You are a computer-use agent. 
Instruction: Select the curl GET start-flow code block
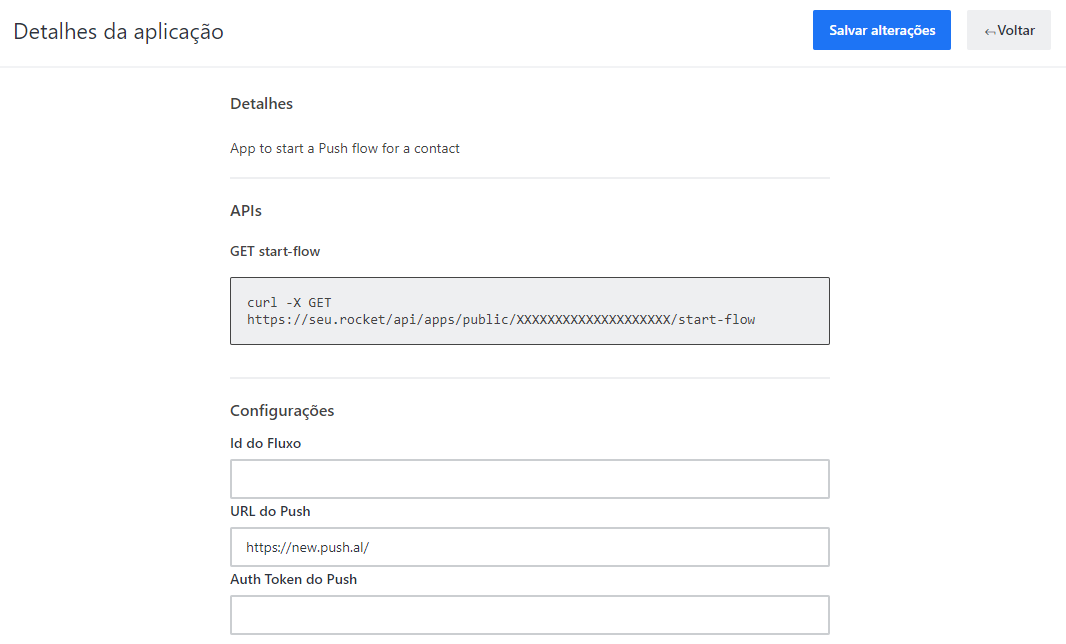point(530,311)
